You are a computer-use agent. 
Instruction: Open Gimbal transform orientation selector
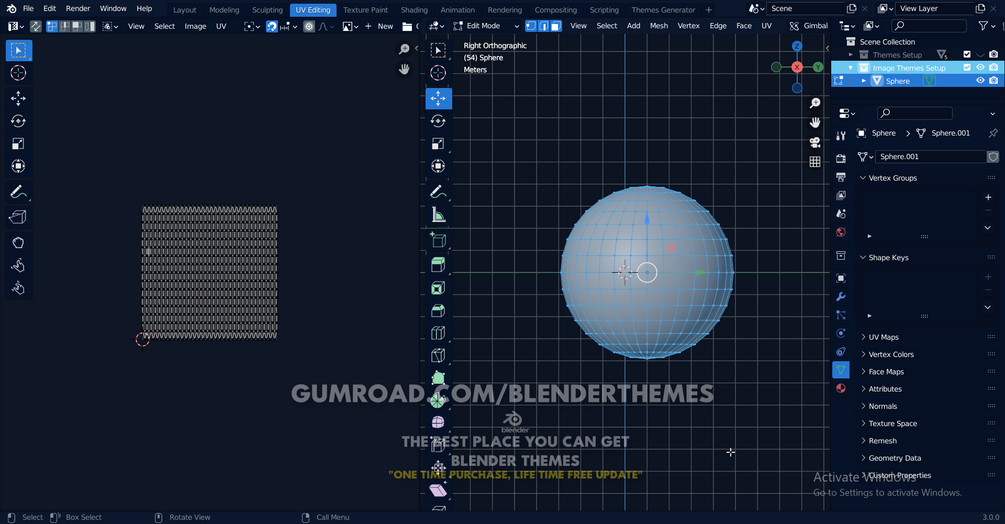click(809, 26)
